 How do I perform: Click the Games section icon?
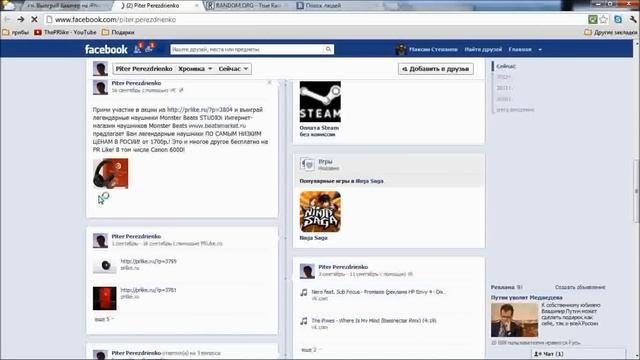(307, 164)
